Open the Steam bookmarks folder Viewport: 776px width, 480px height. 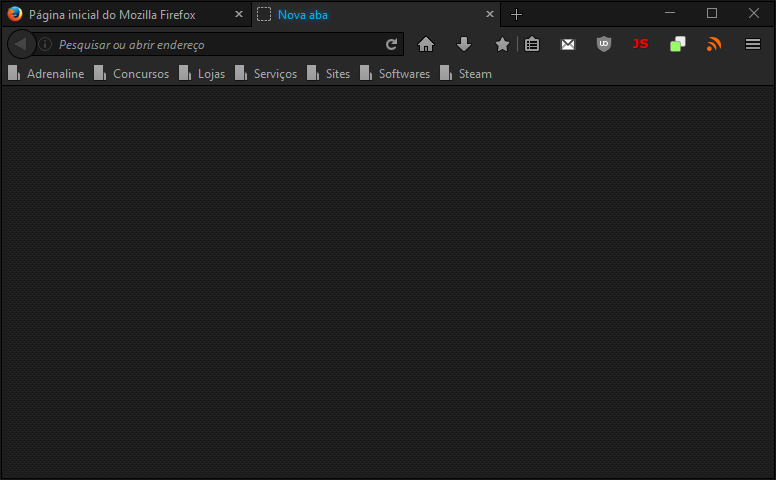[466, 74]
